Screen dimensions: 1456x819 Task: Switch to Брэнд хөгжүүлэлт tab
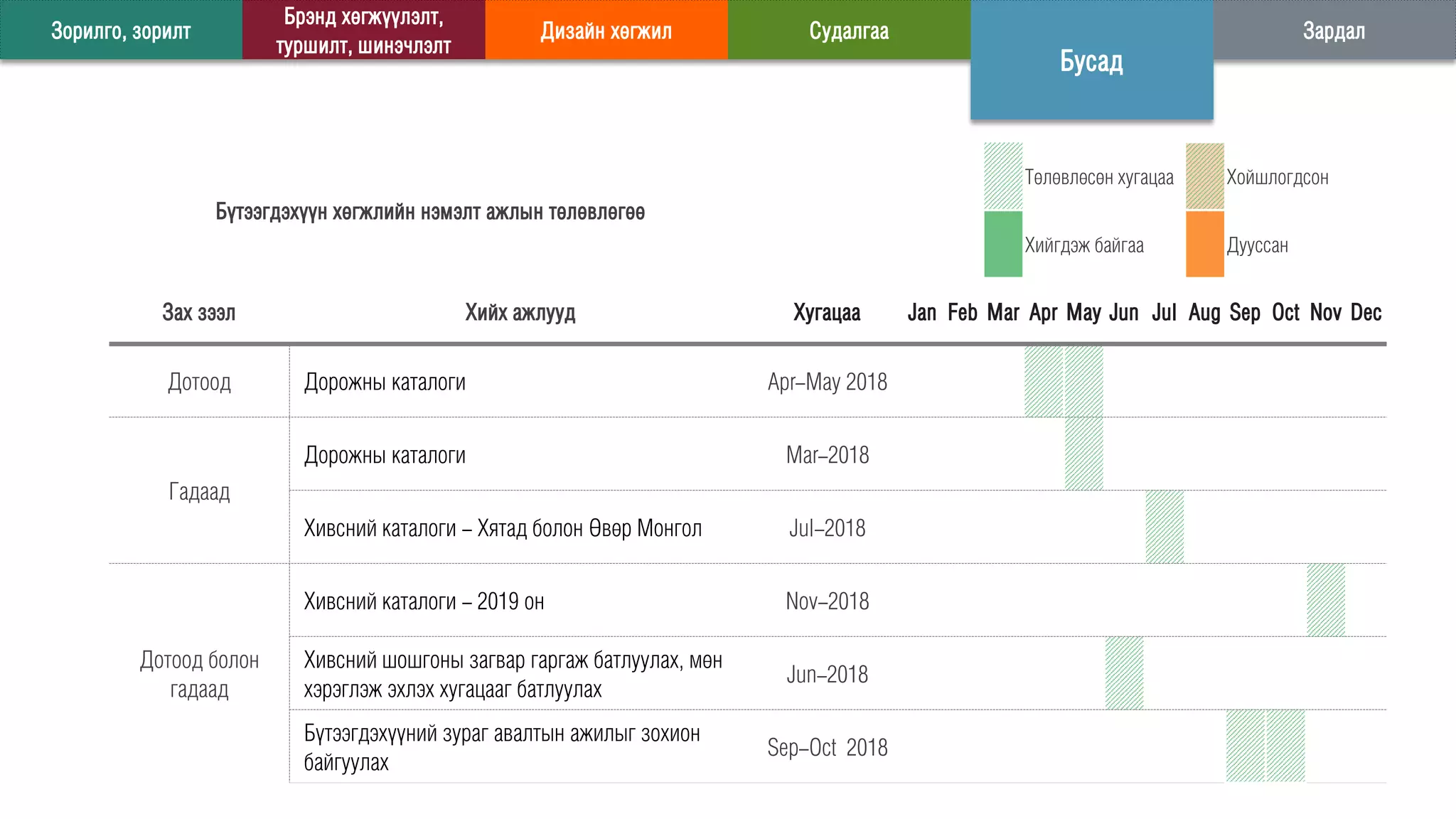363,31
